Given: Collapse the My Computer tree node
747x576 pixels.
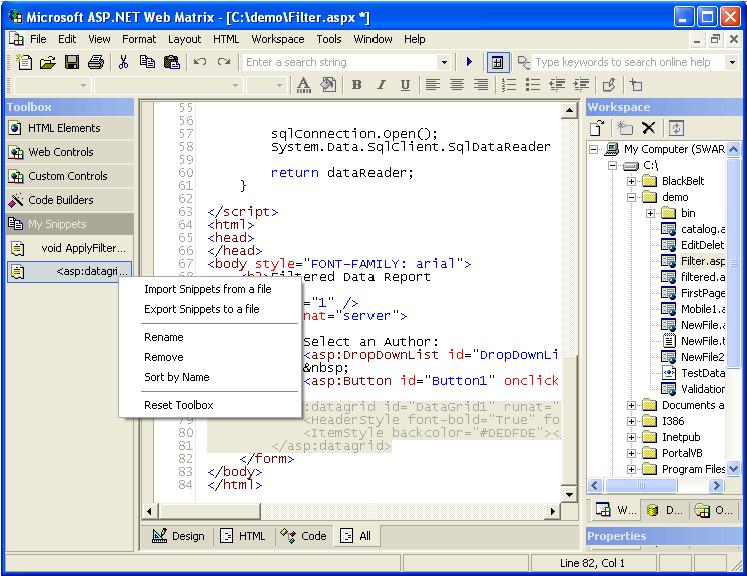Looking at the screenshot, I should (x=593, y=150).
